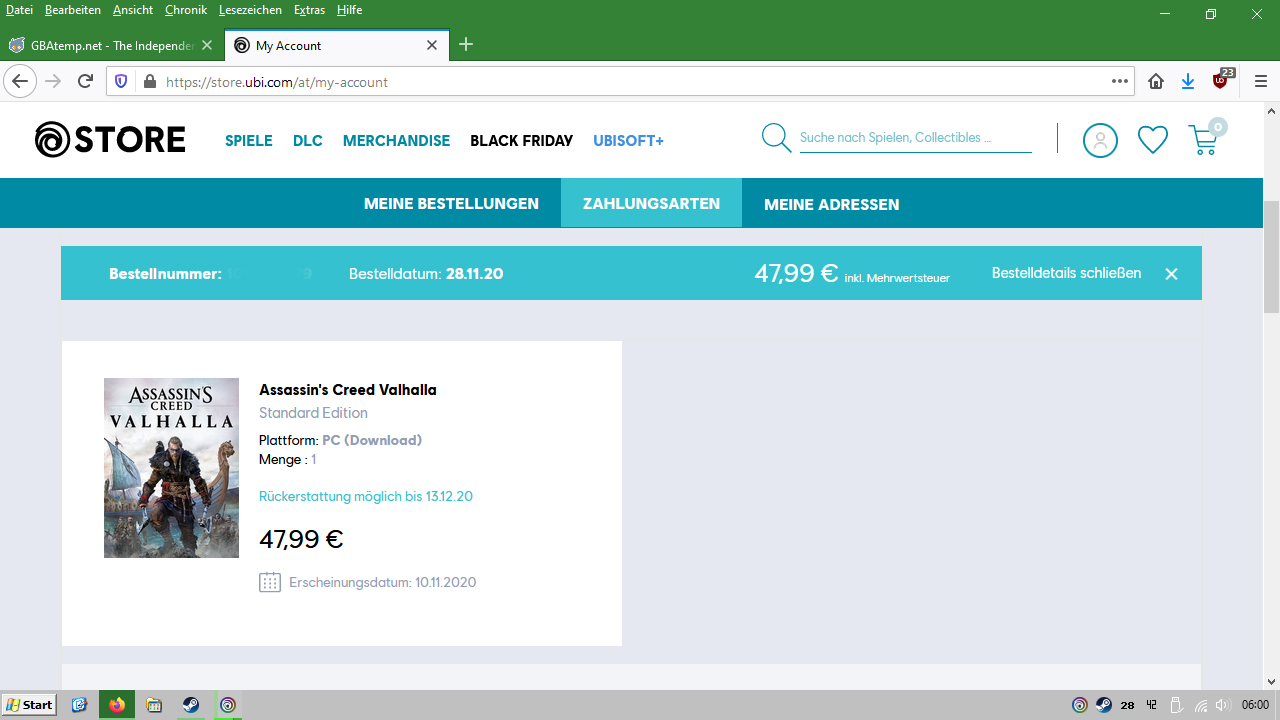Click the Erscheinungsdatum: 10.11.2020 text
The width and height of the screenshot is (1280, 720).
(383, 582)
